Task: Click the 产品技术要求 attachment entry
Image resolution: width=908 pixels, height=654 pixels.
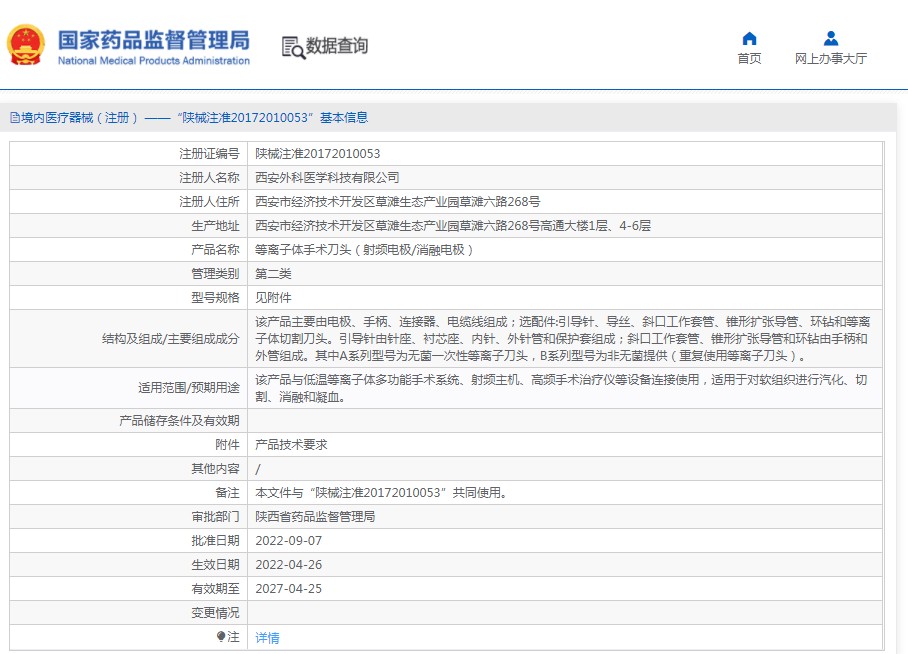Action: pyautogui.click(x=291, y=445)
